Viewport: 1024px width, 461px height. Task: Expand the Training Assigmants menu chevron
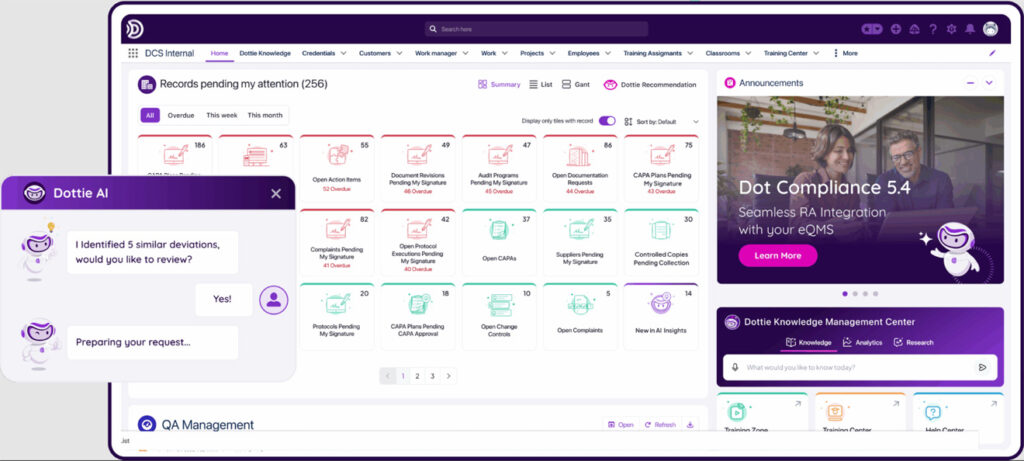[x=690, y=54]
